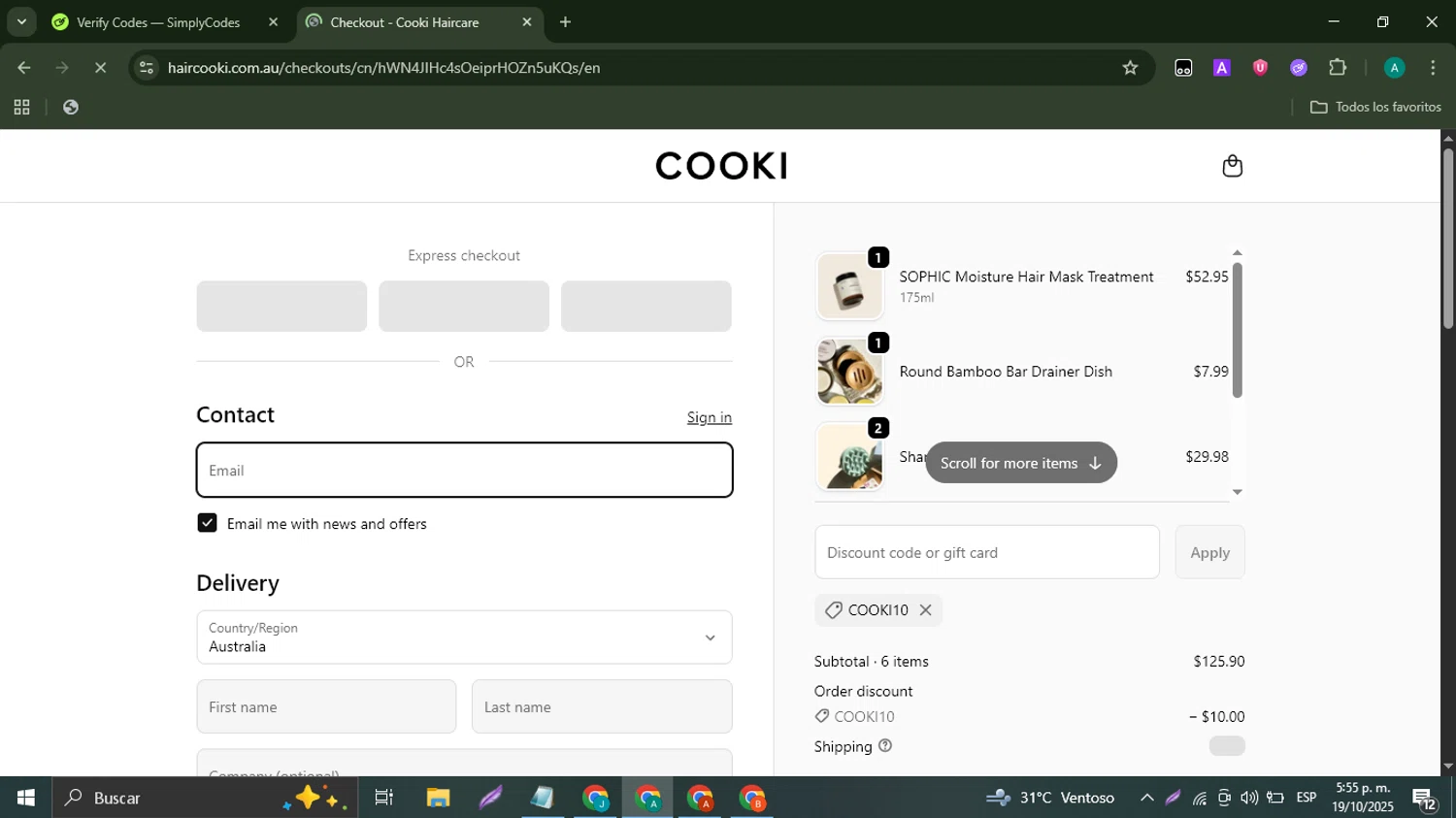This screenshot has height=818, width=1456.
Task: Click the first express checkout placeholder button
Action: [x=281, y=307]
